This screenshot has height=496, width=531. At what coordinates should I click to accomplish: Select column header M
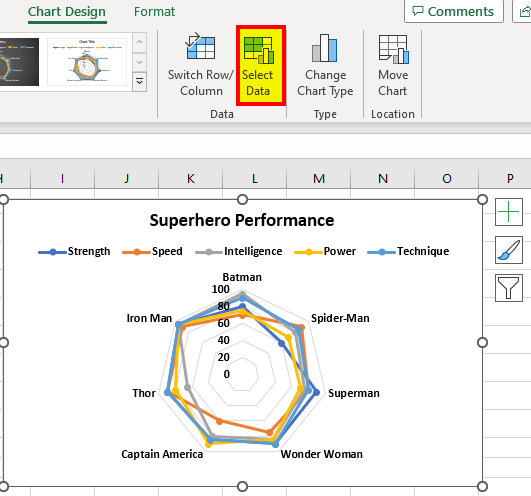(x=319, y=178)
